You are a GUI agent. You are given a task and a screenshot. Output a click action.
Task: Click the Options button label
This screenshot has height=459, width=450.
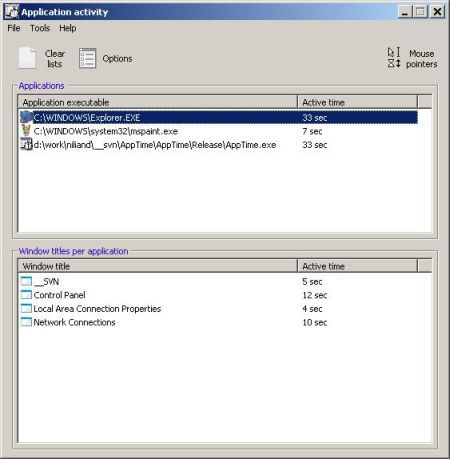117,59
